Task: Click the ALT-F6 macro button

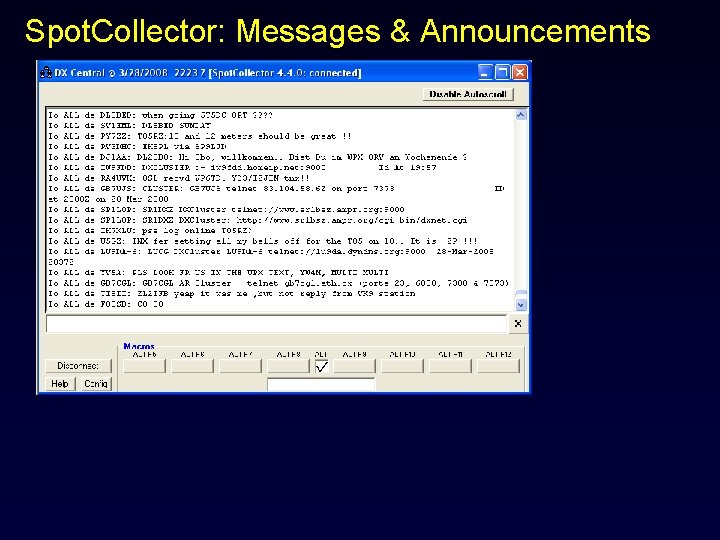Action: click(x=192, y=366)
